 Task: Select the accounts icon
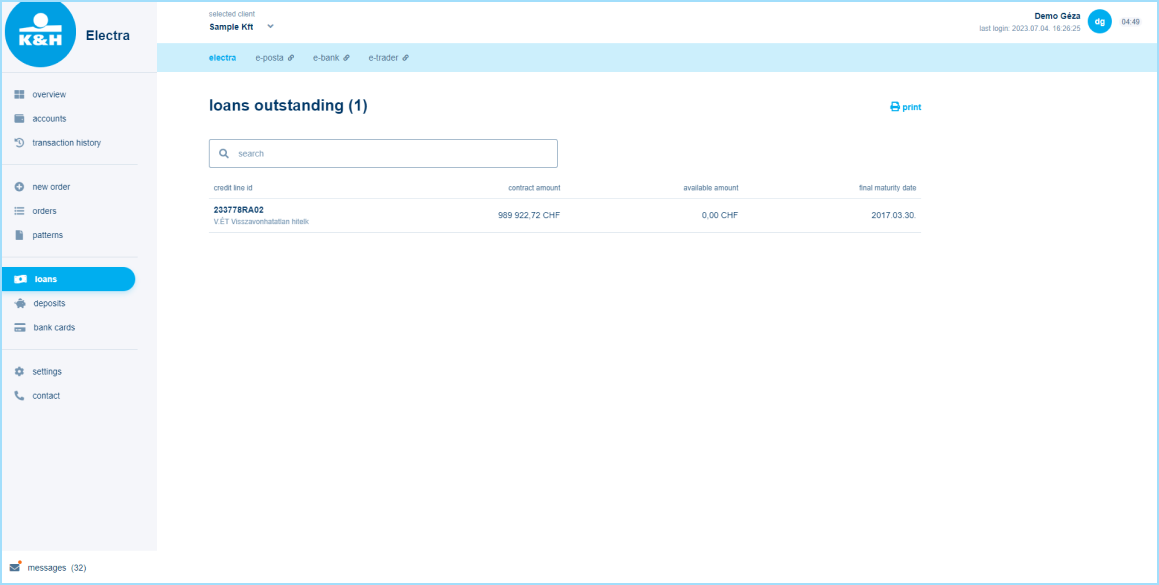17,118
